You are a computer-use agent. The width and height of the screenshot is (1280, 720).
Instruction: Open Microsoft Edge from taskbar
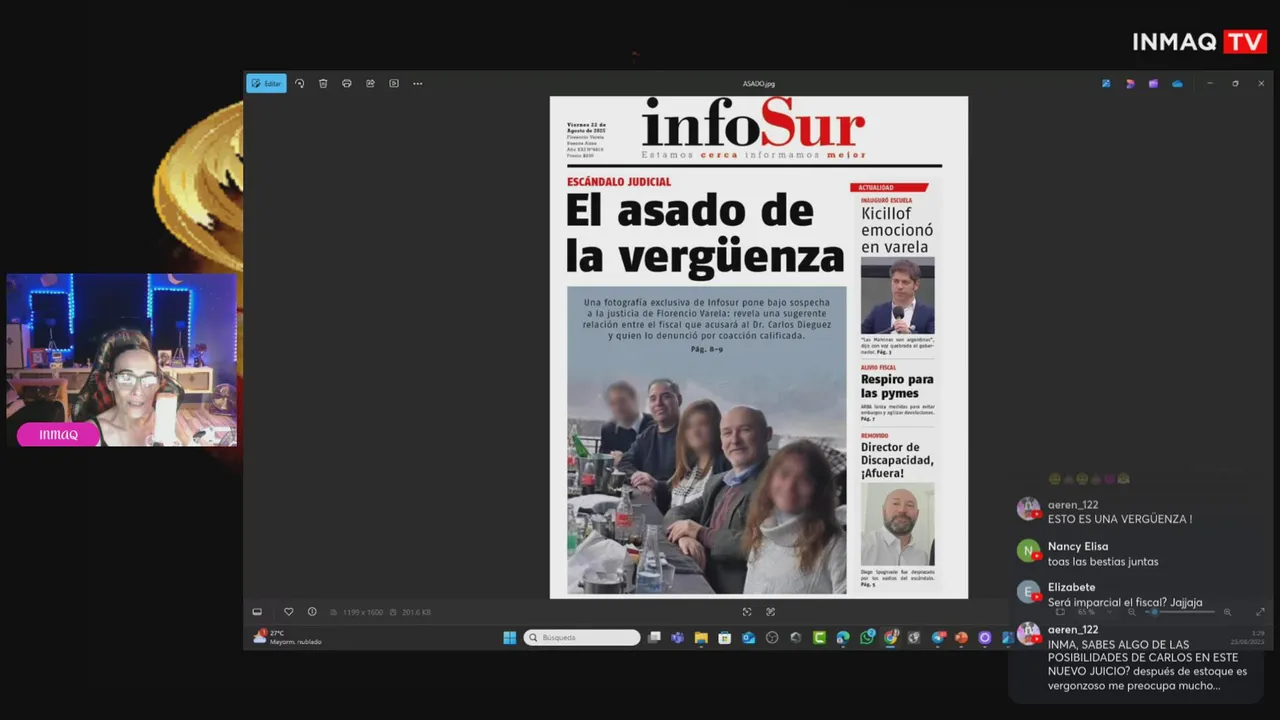coord(843,638)
